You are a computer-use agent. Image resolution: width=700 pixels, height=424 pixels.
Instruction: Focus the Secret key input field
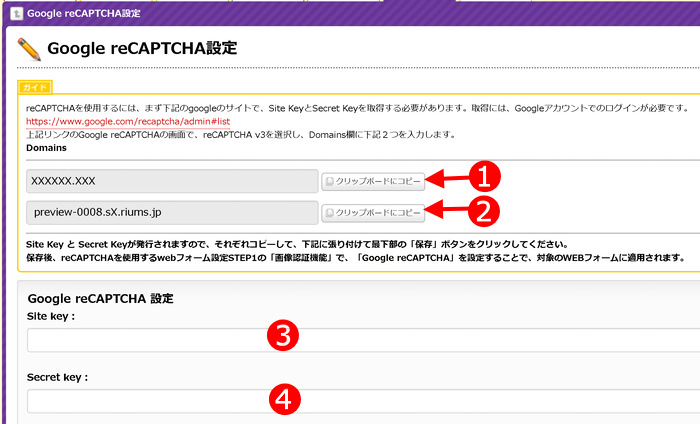363,401
